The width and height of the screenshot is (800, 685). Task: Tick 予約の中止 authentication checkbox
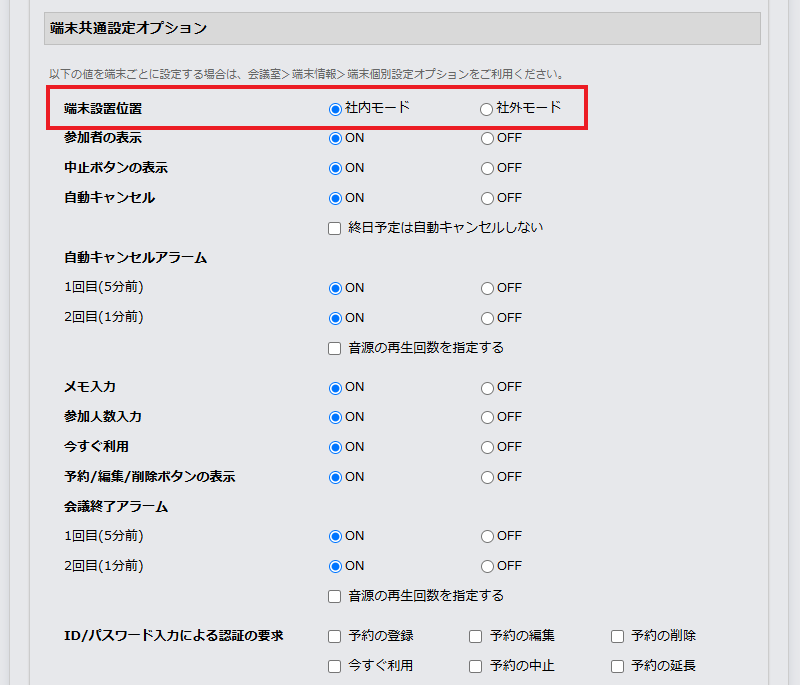pyautogui.click(x=476, y=666)
